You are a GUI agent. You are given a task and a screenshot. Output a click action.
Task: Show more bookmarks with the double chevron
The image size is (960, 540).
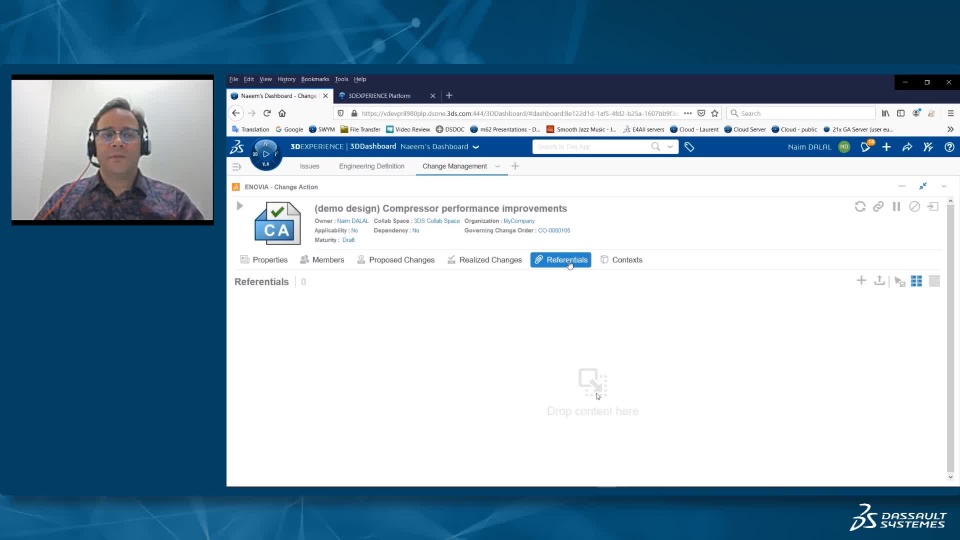click(x=950, y=129)
